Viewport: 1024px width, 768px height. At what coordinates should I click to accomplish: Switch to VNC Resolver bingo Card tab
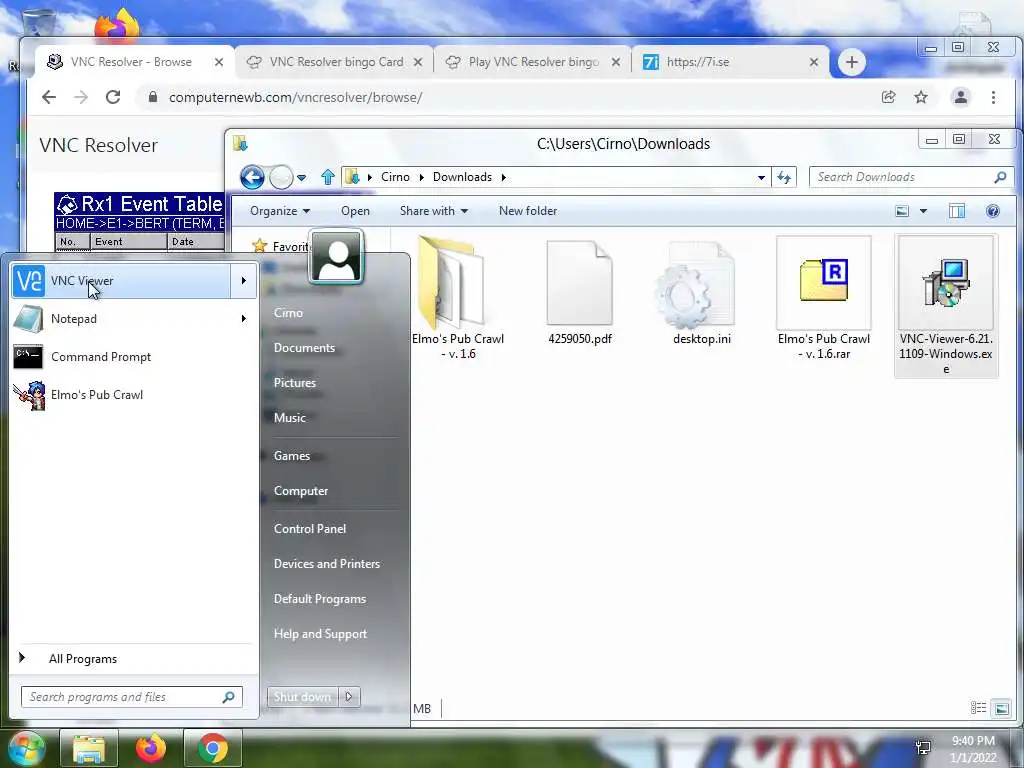pyautogui.click(x=336, y=62)
